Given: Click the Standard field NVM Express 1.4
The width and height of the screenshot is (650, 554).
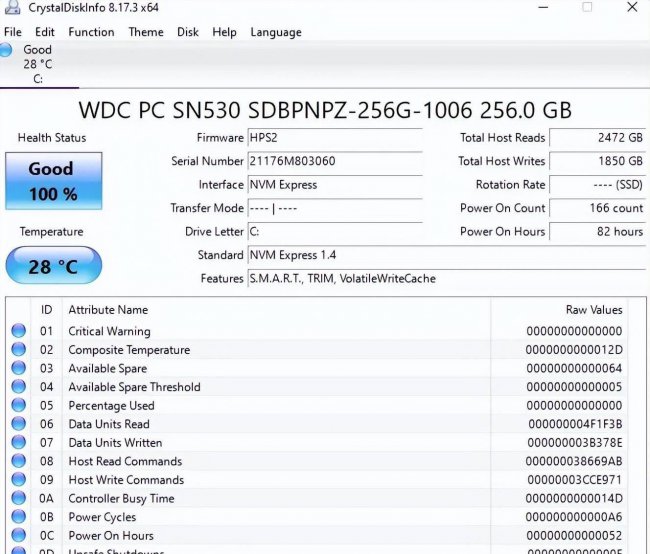Looking at the screenshot, I should click(x=447, y=255).
